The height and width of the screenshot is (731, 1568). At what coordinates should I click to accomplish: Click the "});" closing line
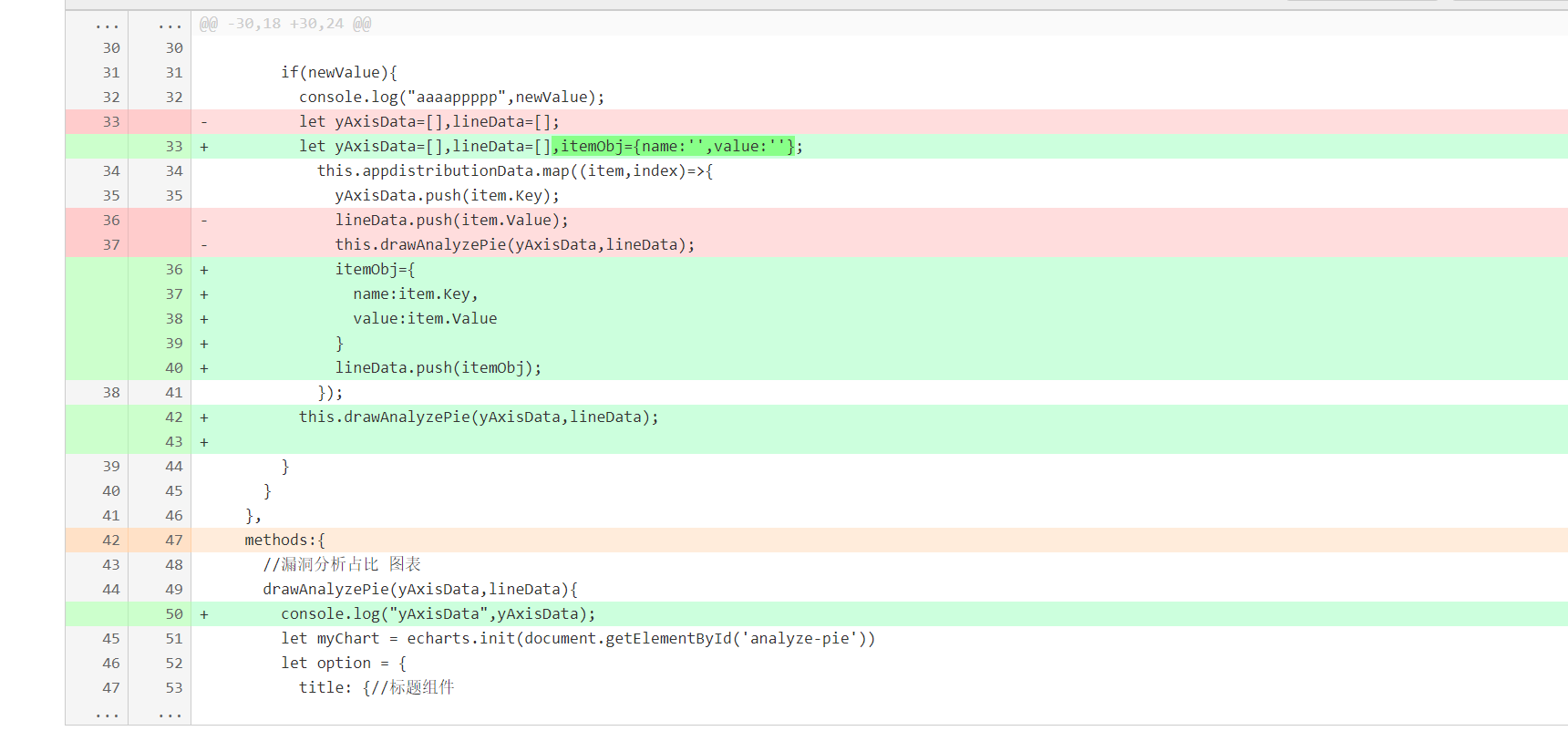pos(330,392)
